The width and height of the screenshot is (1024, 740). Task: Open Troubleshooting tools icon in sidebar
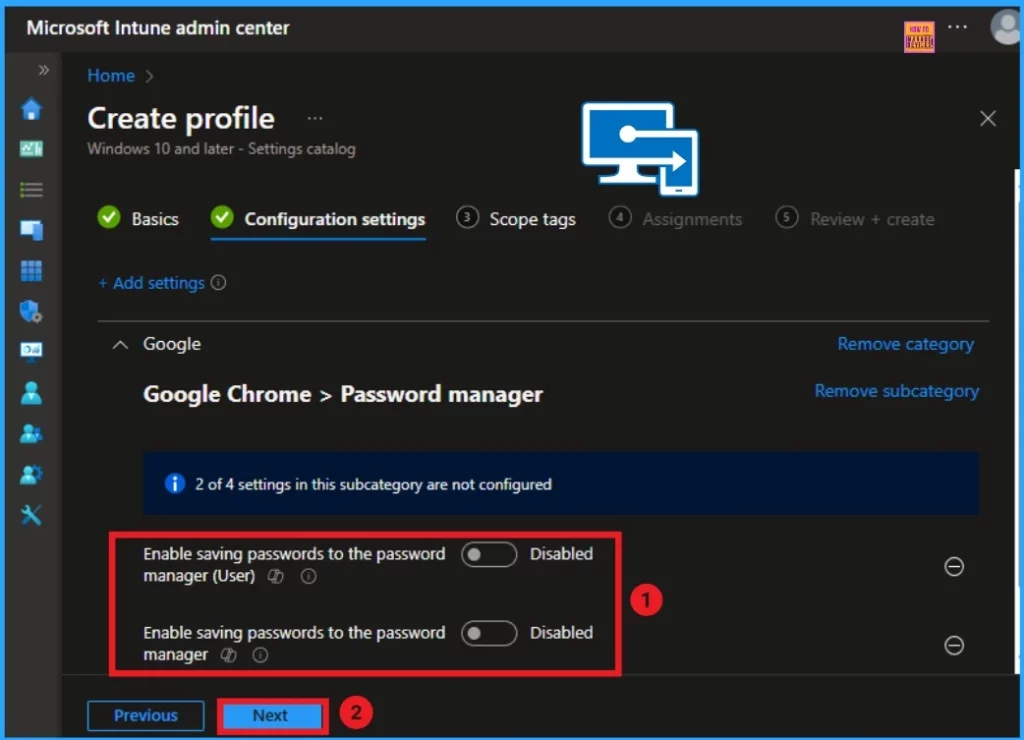click(31, 515)
